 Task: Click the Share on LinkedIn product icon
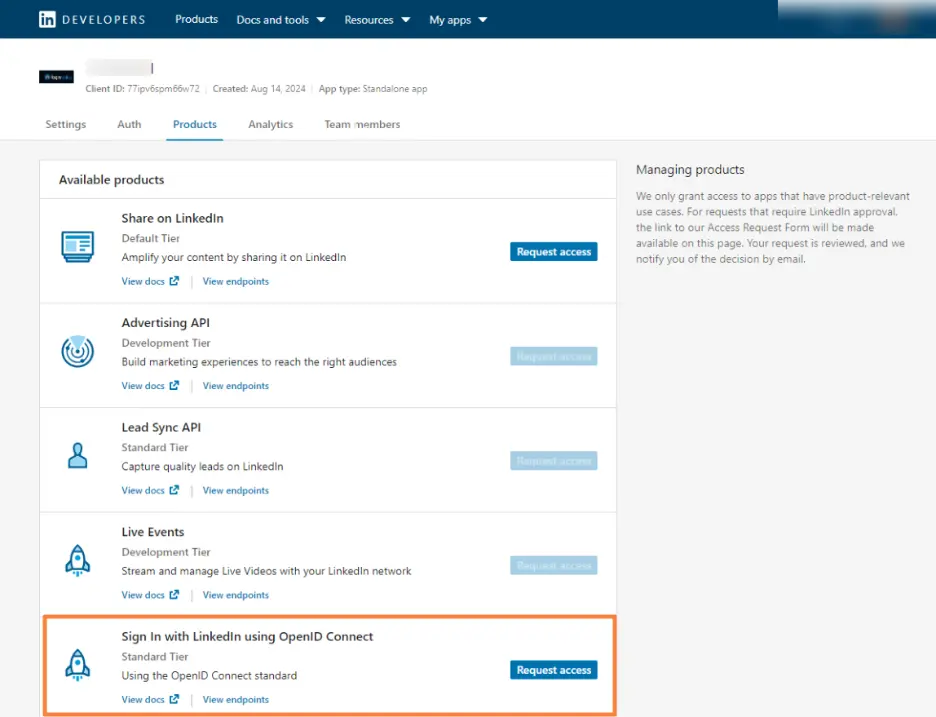[x=78, y=246]
